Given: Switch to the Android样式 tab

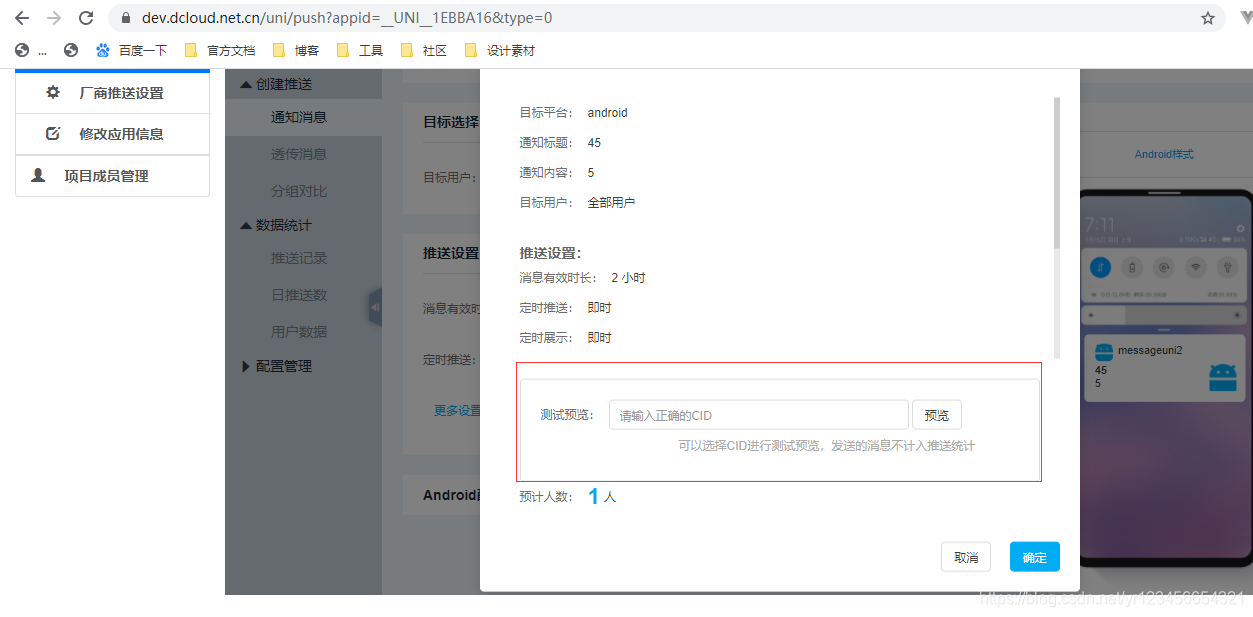Looking at the screenshot, I should 1164,154.
